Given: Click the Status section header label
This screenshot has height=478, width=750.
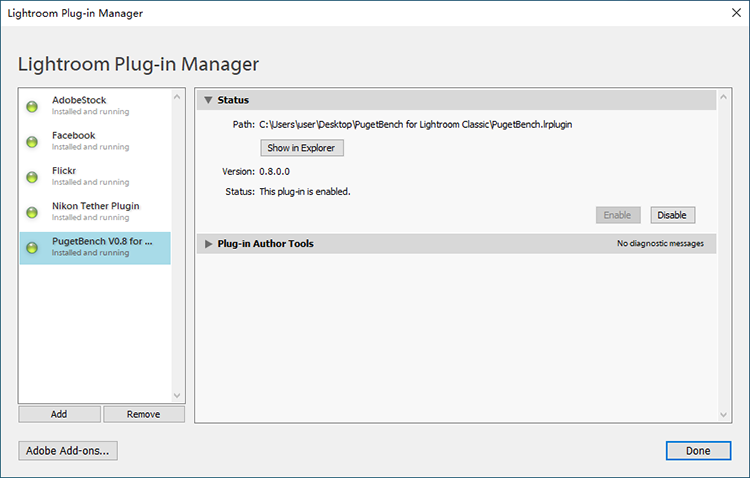Looking at the screenshot, I should click(233, 100).
